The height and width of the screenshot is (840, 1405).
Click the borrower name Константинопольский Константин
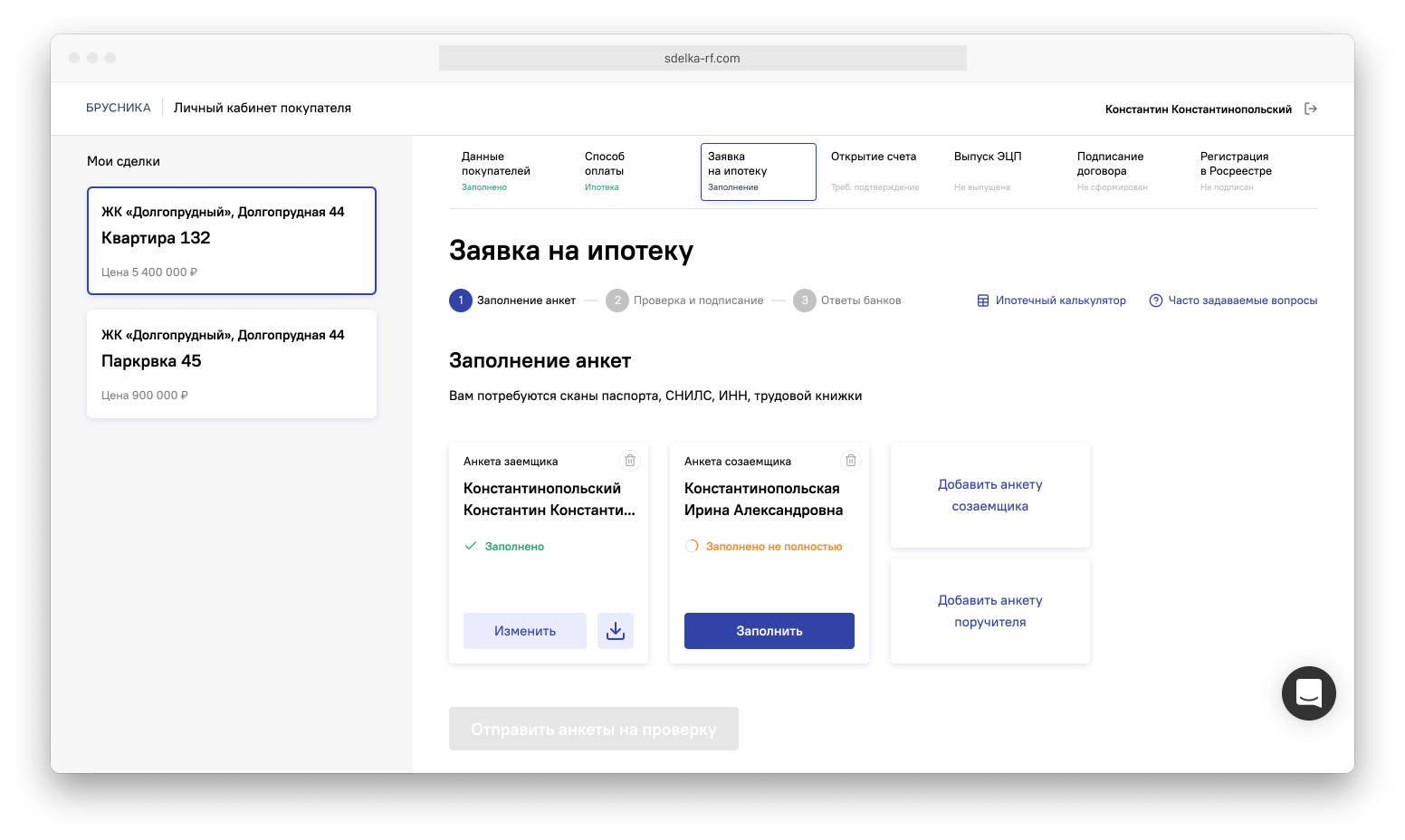550,500
